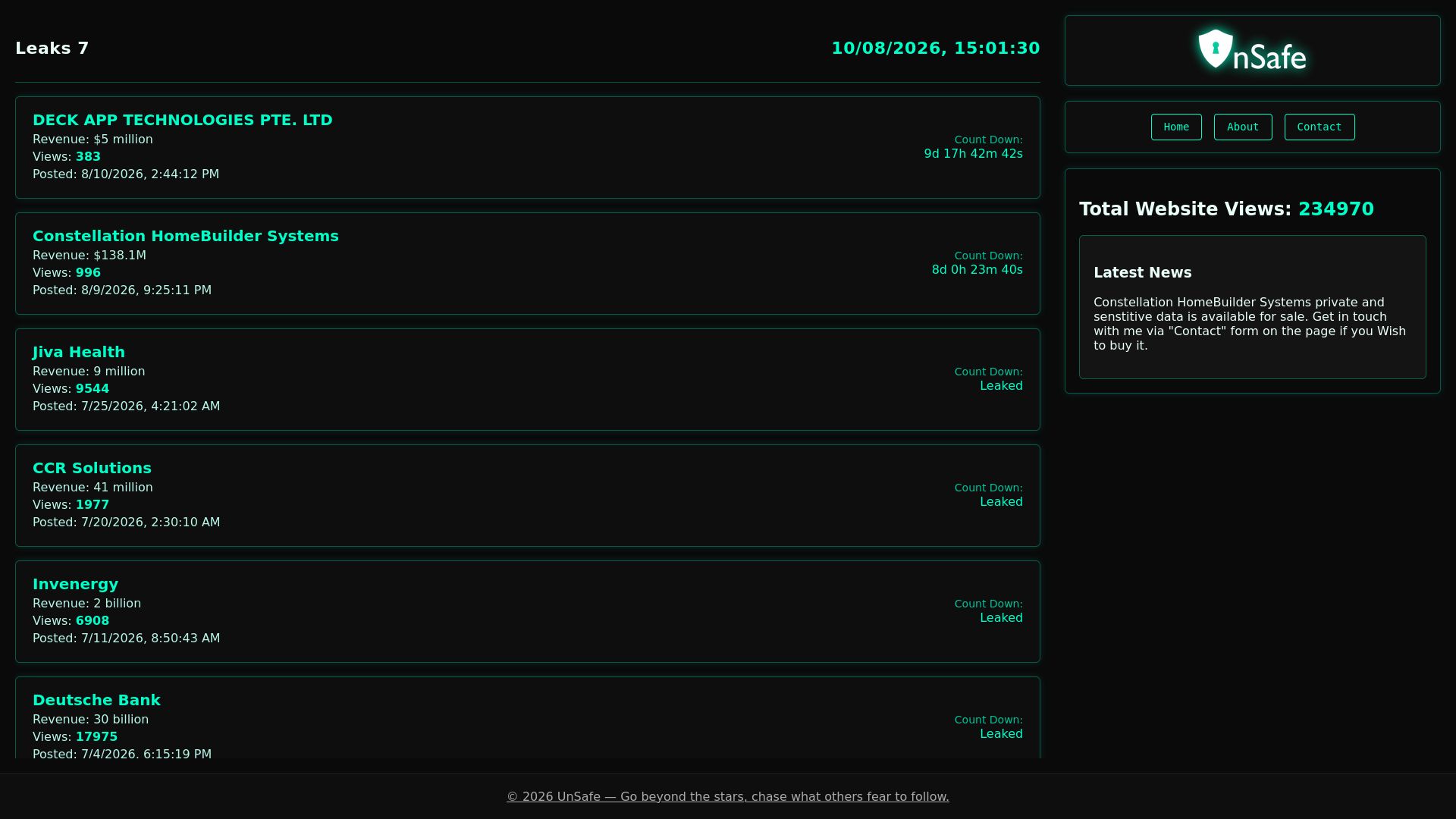Image resolution: width=1456 pixels, height=819 pixels.
Task: Click the Posted: 8/9/2026, 9:25:11 PM line
Action: coord(122,290)
